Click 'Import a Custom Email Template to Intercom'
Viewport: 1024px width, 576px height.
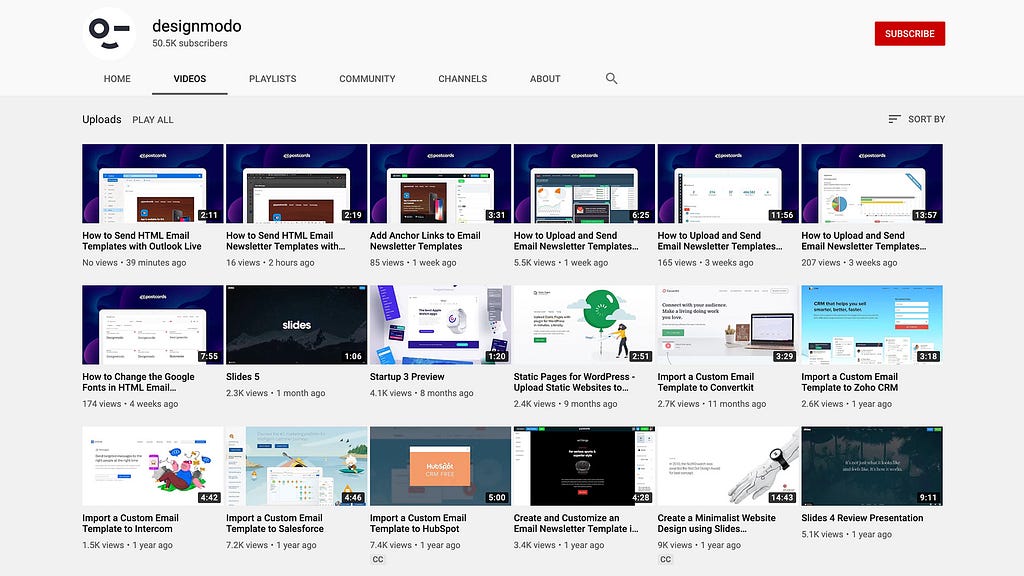point(131,523)
